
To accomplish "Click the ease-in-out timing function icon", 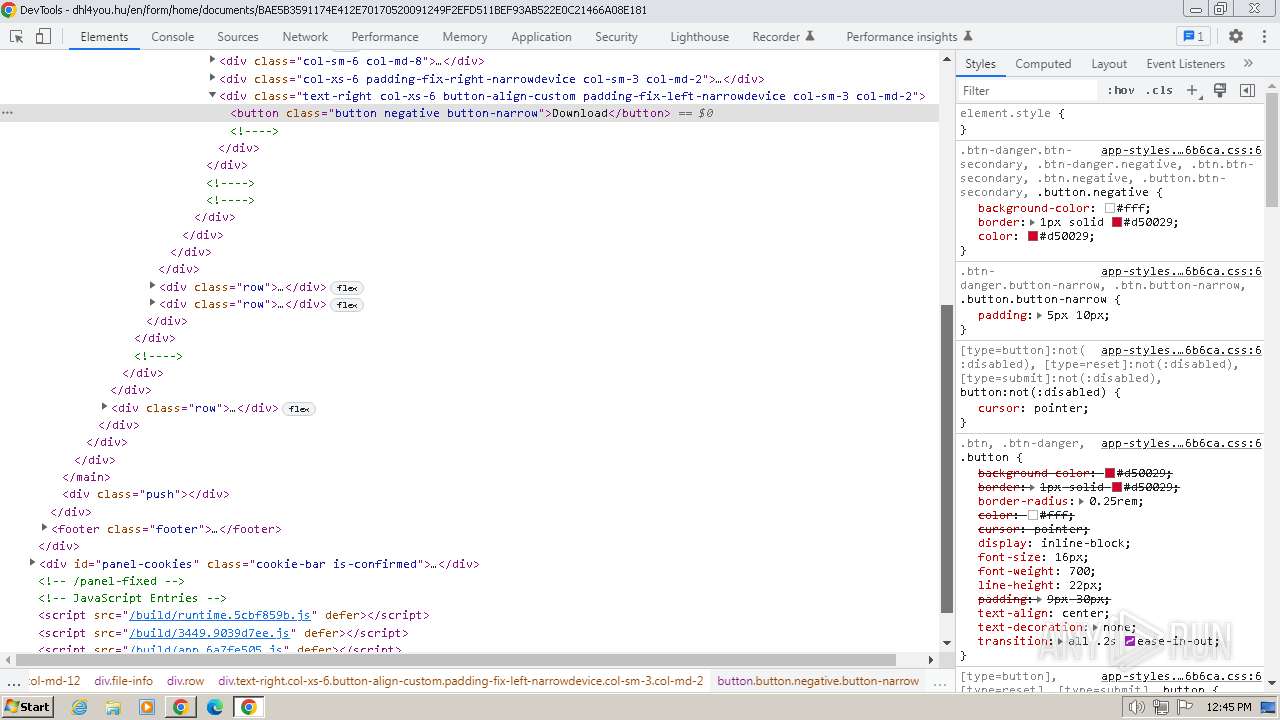I will [1130, 641].
